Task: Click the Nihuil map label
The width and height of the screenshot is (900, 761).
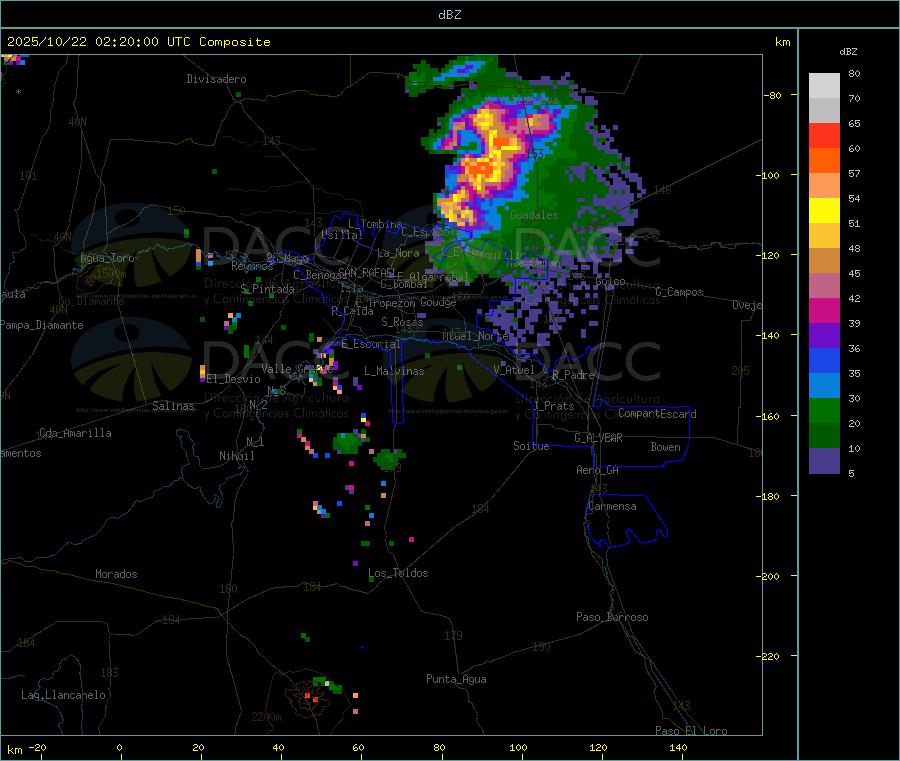Action: 237,456
